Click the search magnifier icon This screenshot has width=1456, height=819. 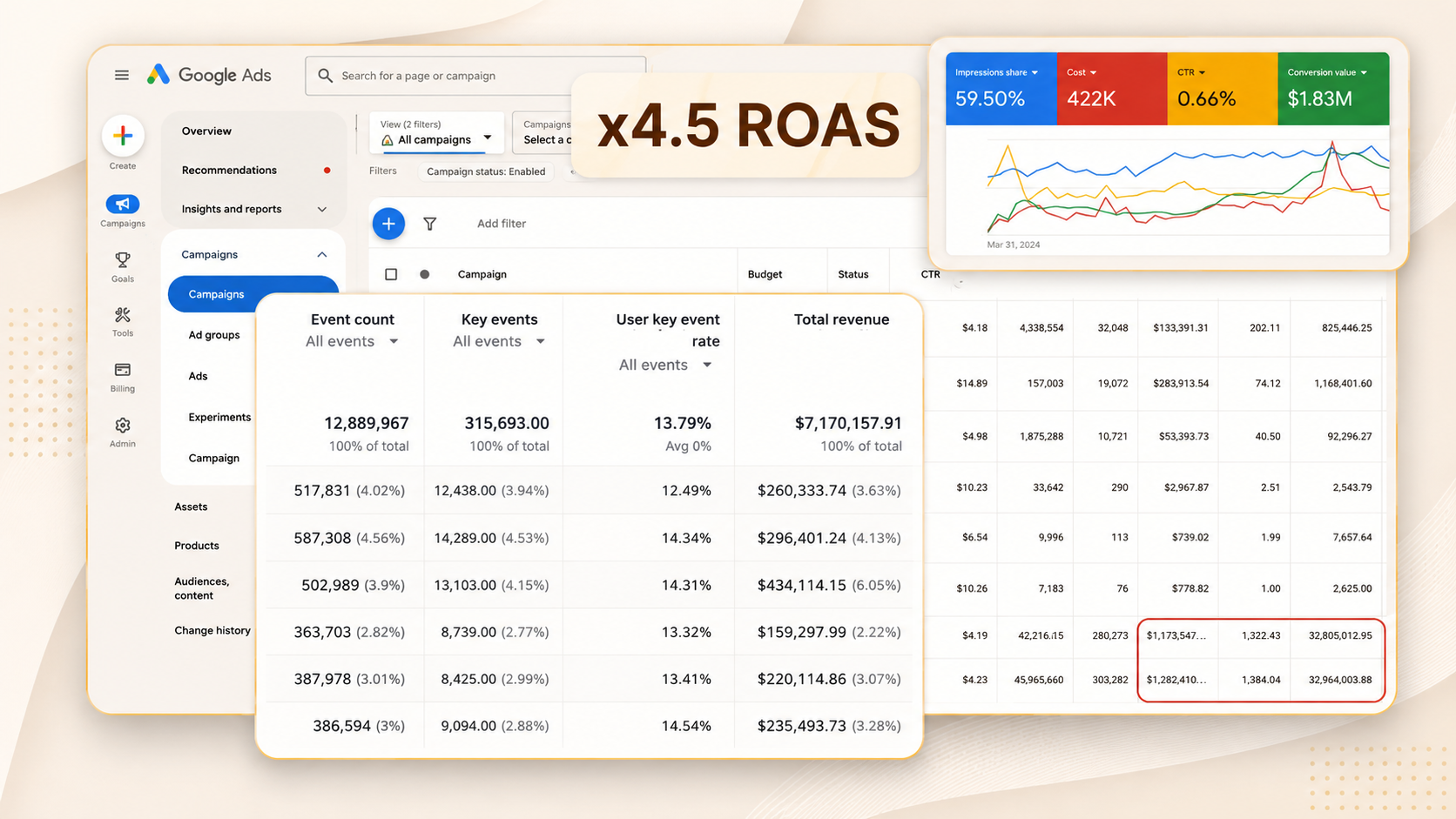point(326,76)
